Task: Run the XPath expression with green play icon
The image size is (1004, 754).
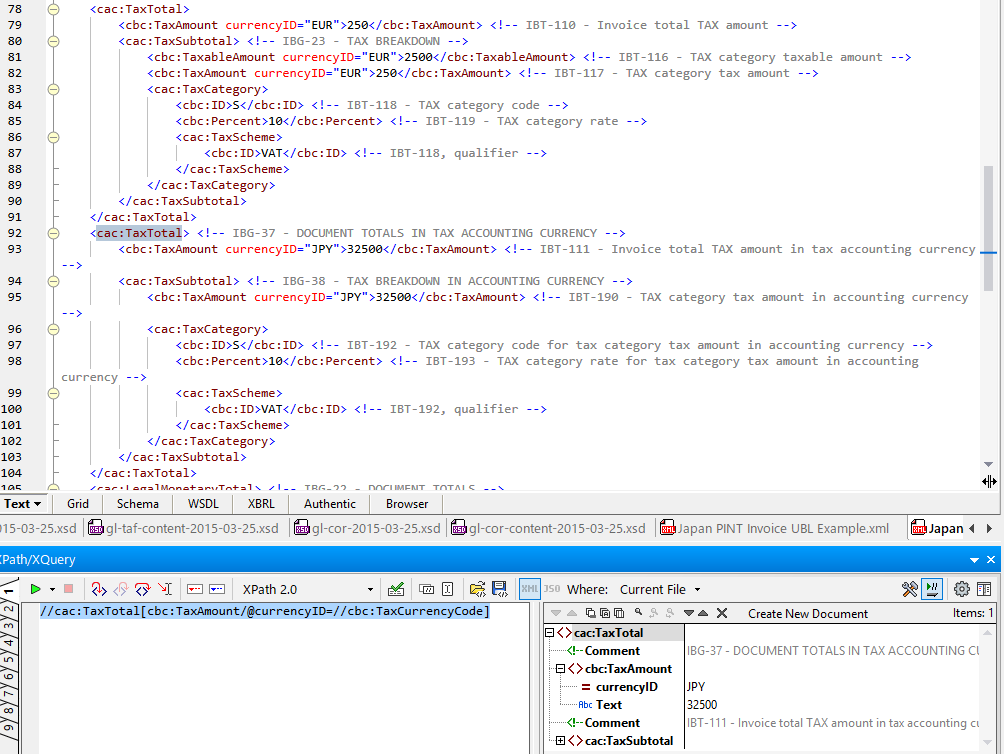Action: click(33, 589)
